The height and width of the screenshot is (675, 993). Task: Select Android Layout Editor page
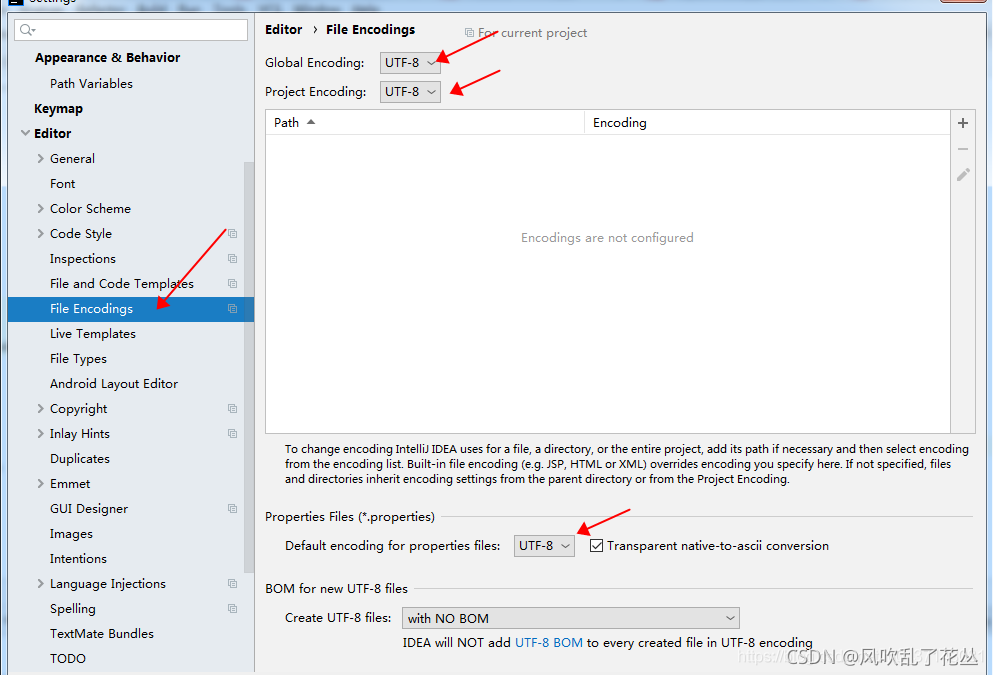tap(114, 384)
